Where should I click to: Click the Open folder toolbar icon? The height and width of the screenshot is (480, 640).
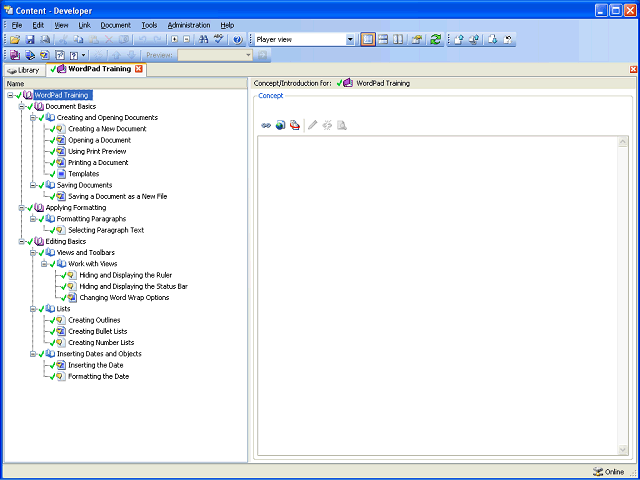[15, 40]
